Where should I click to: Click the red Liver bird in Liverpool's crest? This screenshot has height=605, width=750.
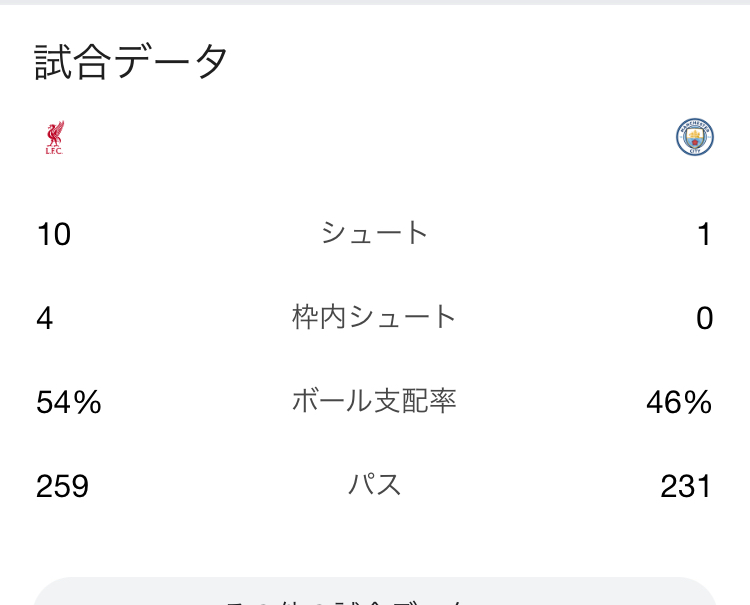tap(54, 132)
